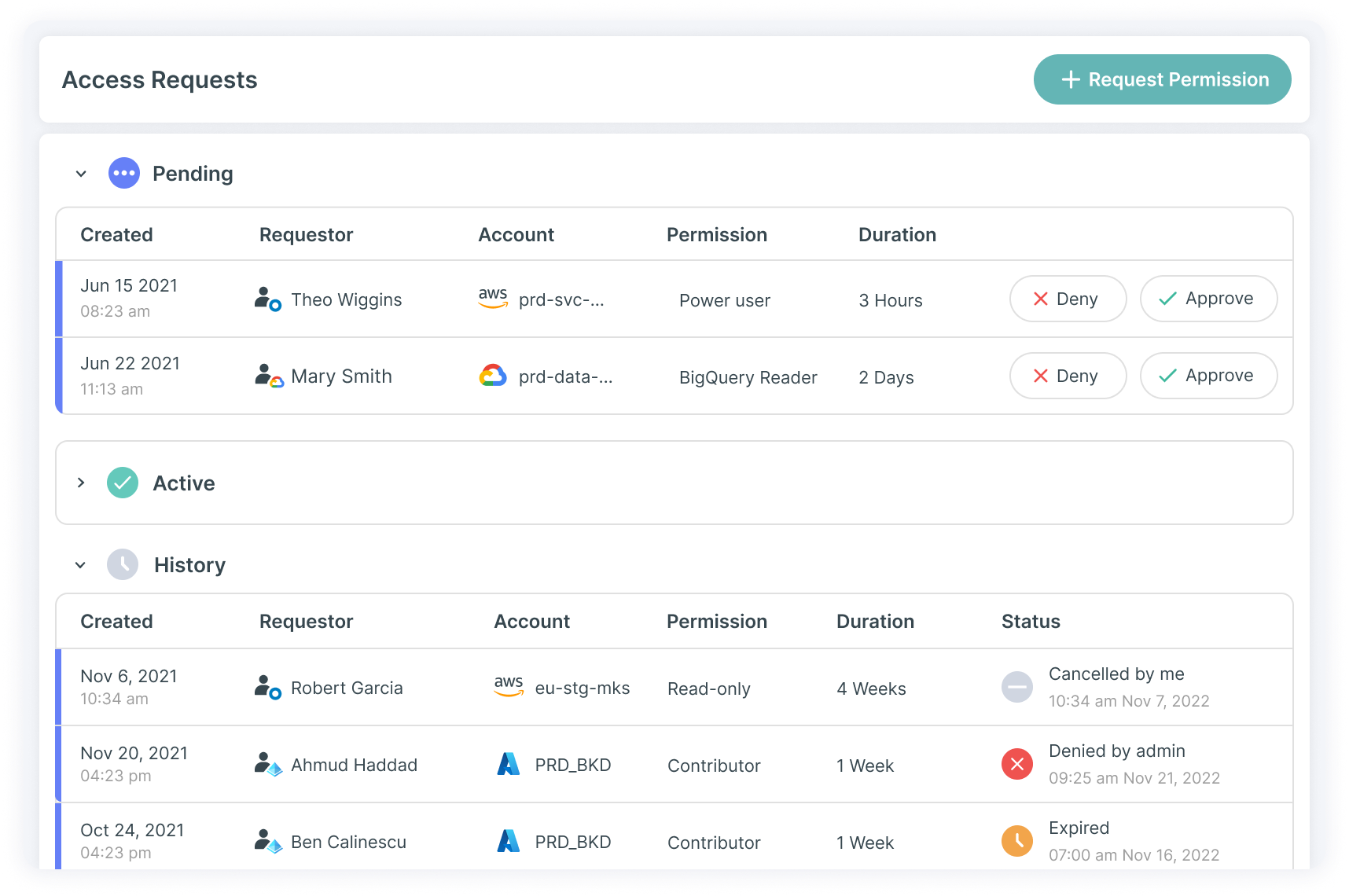Click the History clock icon
1349x896 pixels.
pyautogui.click(x=123, y=564)
